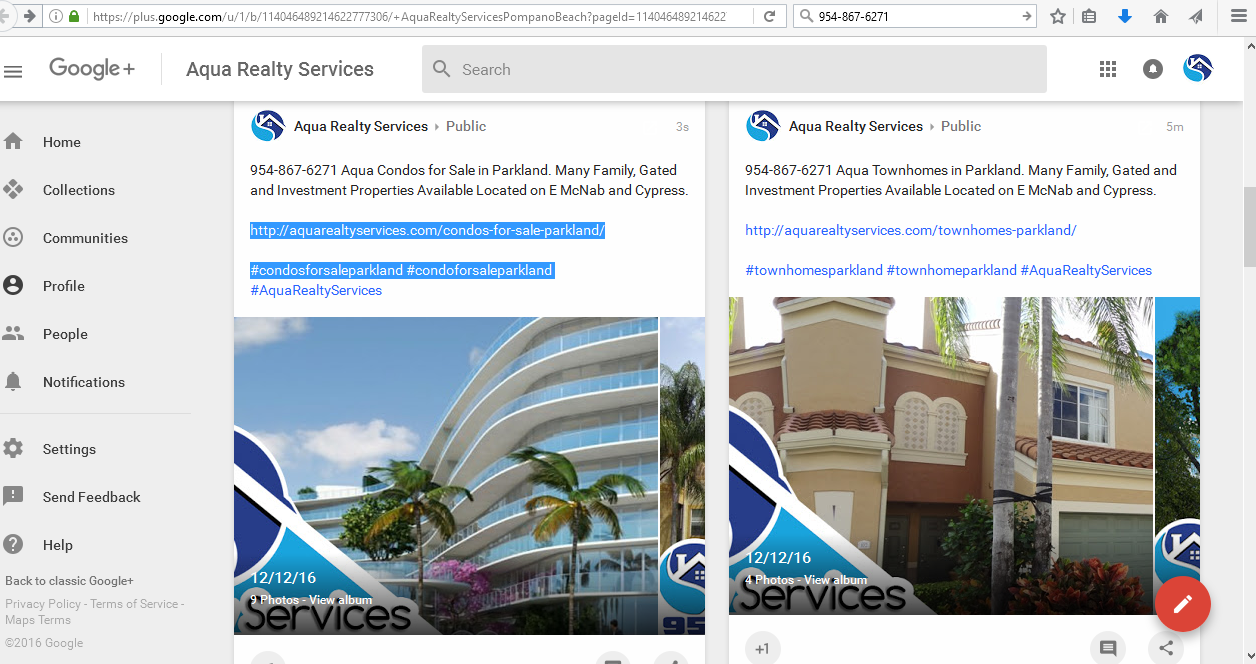
Task: Click the #townhomesparkland hashtag
Action: coord(813,270)
